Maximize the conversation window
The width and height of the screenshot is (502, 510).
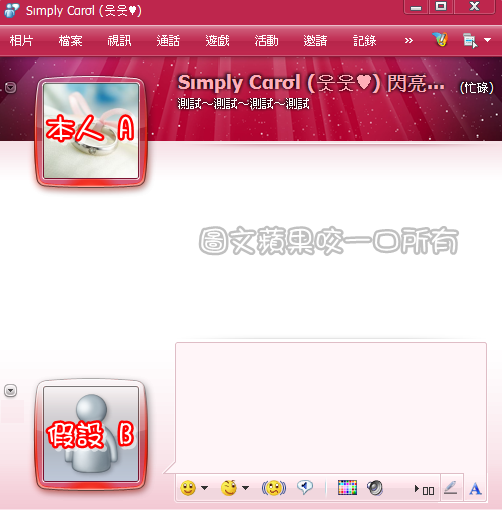pyautogui.click(x=441, y=7)
